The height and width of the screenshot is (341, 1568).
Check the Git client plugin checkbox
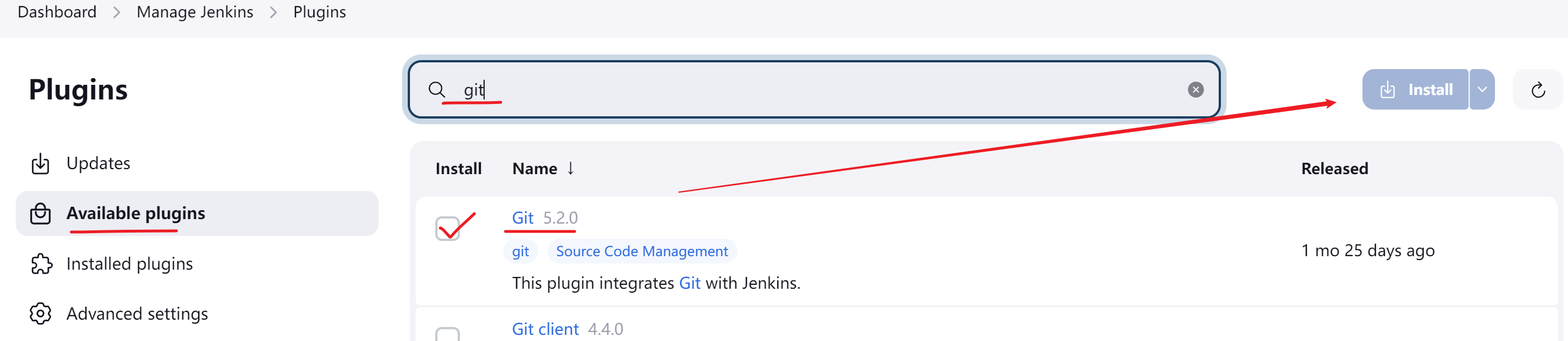pyautogui.click(x=448, y=334)
